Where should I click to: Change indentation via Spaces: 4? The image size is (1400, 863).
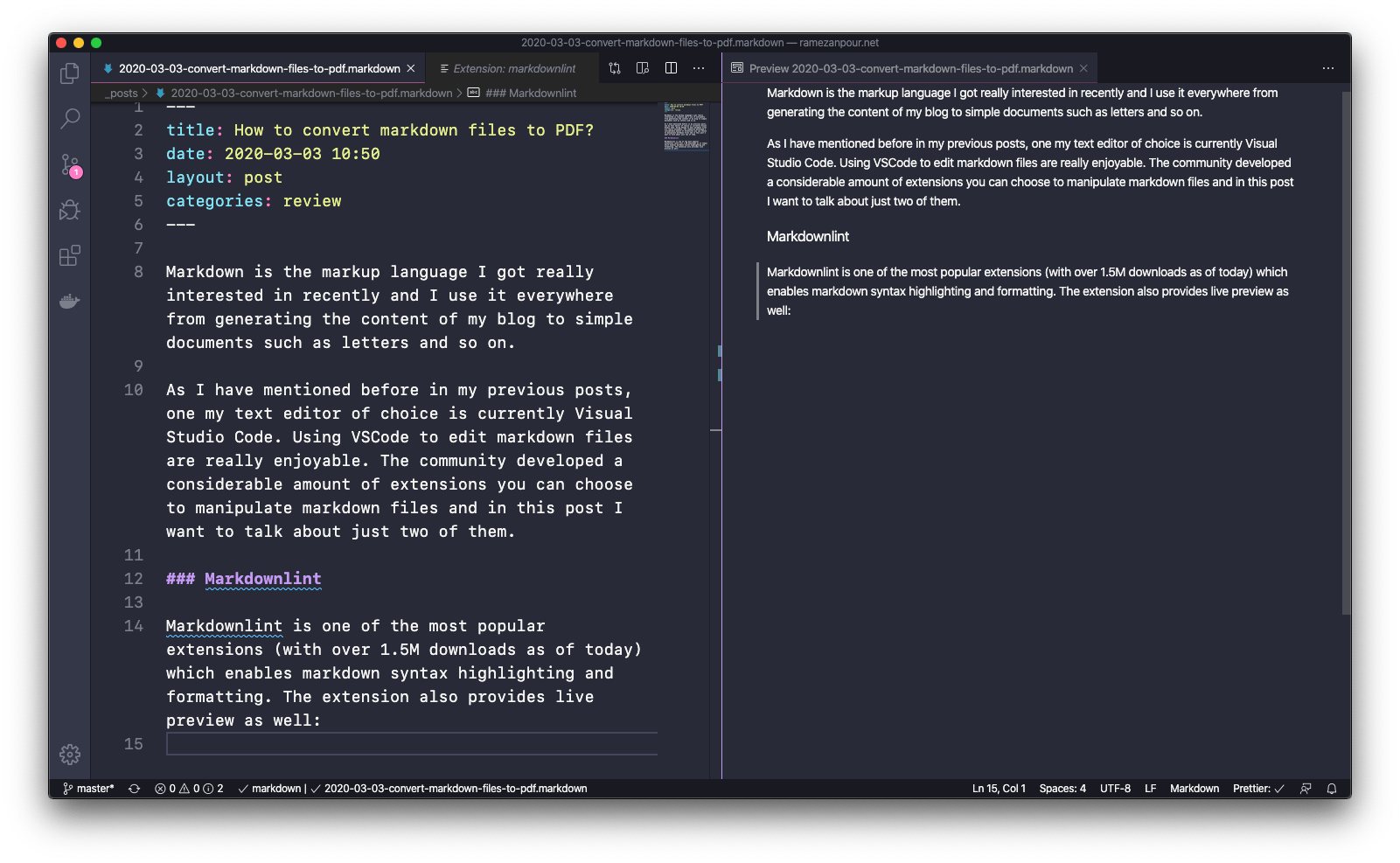tap(1062, 789)
